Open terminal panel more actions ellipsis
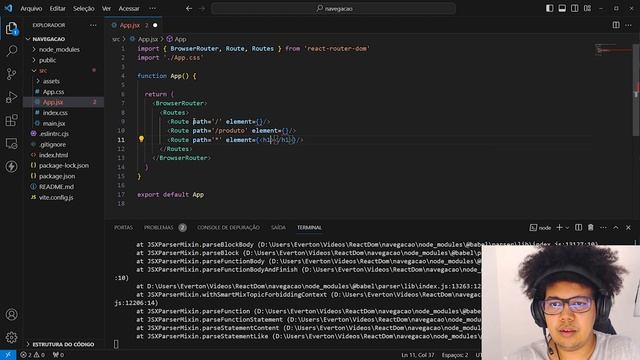640x360 pixels. [x=603, y=227]
